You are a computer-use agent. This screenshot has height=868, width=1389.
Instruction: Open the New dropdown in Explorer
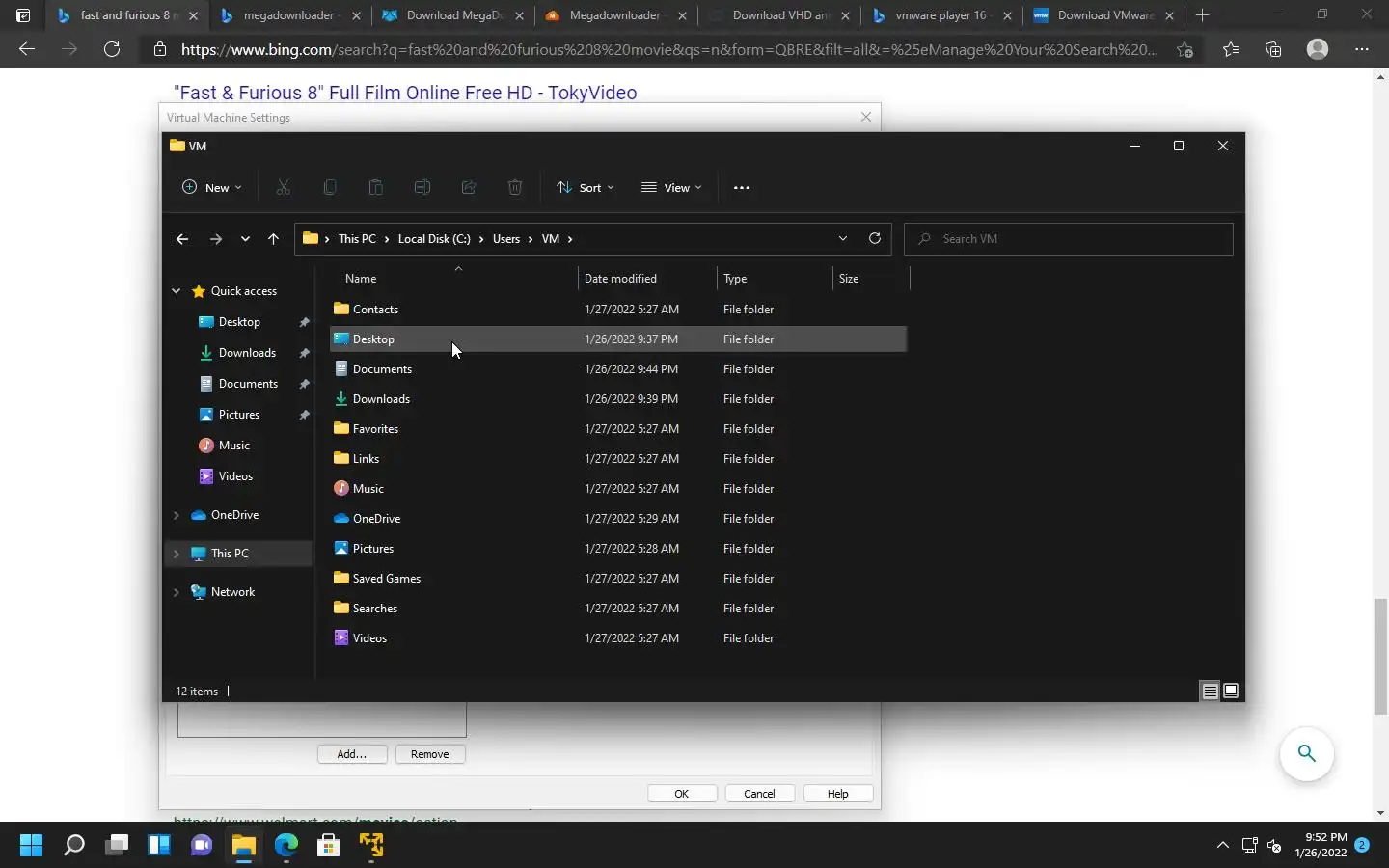[x=212, y=188]
